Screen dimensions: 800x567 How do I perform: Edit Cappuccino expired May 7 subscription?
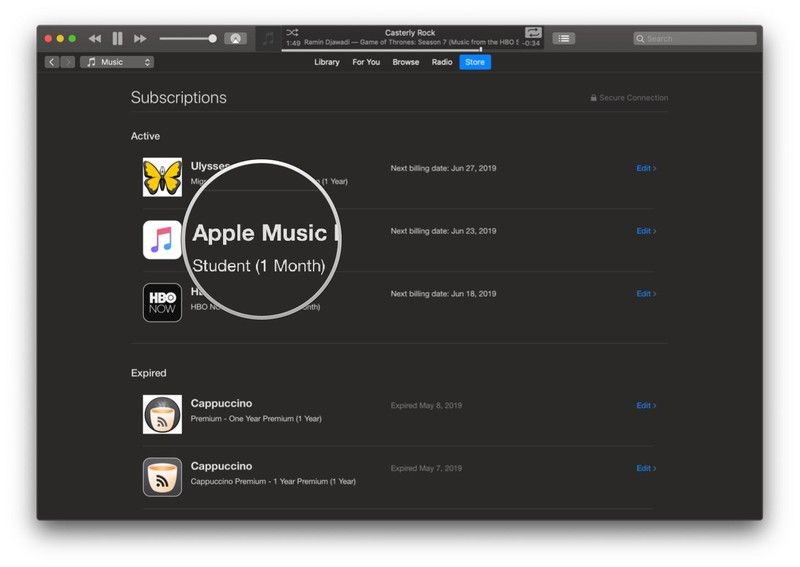(x=646, y=469)
